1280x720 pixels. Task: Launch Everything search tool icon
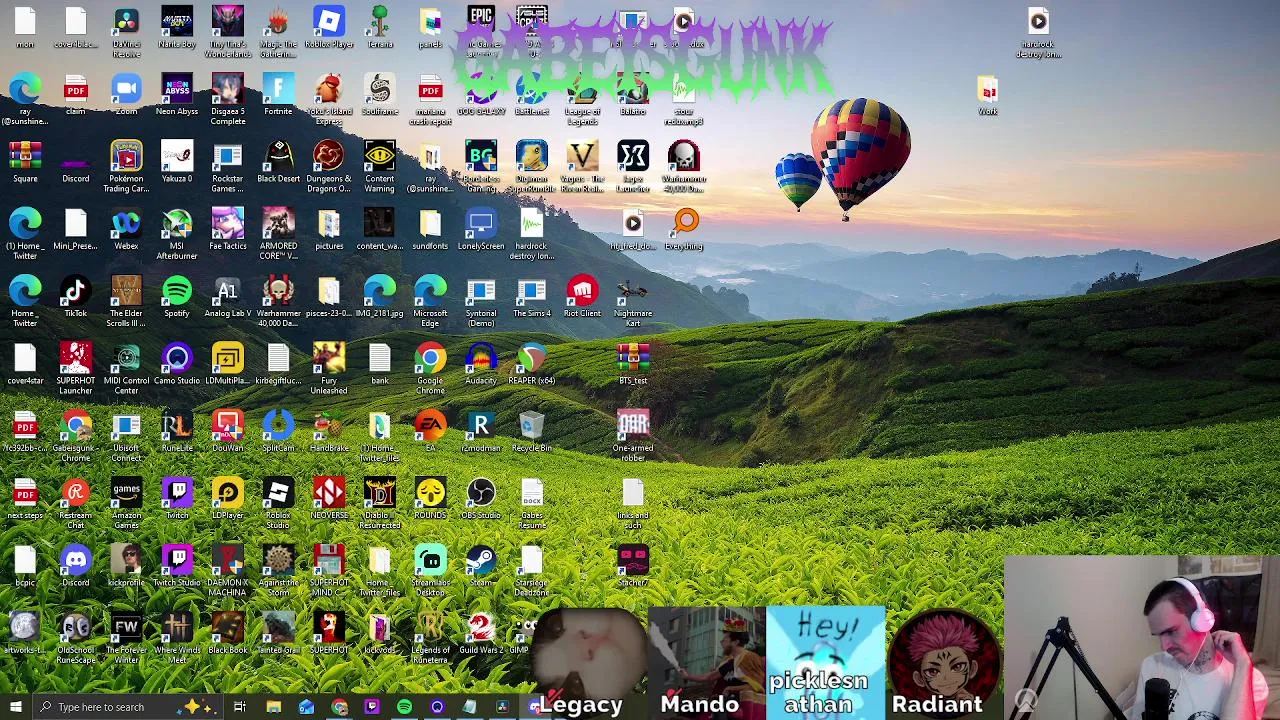pos(685,229)
